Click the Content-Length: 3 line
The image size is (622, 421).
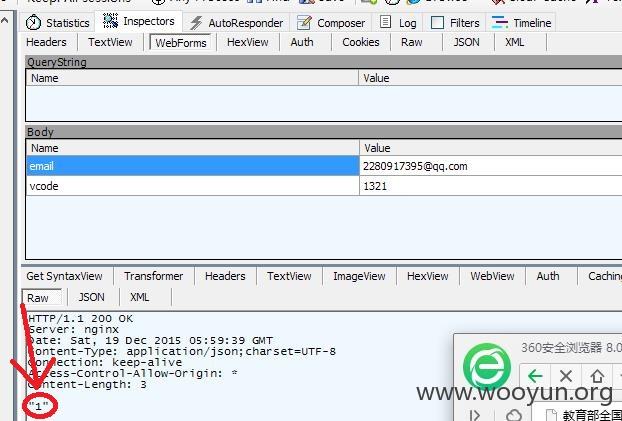pyautogui.click(x=87, y=384)
